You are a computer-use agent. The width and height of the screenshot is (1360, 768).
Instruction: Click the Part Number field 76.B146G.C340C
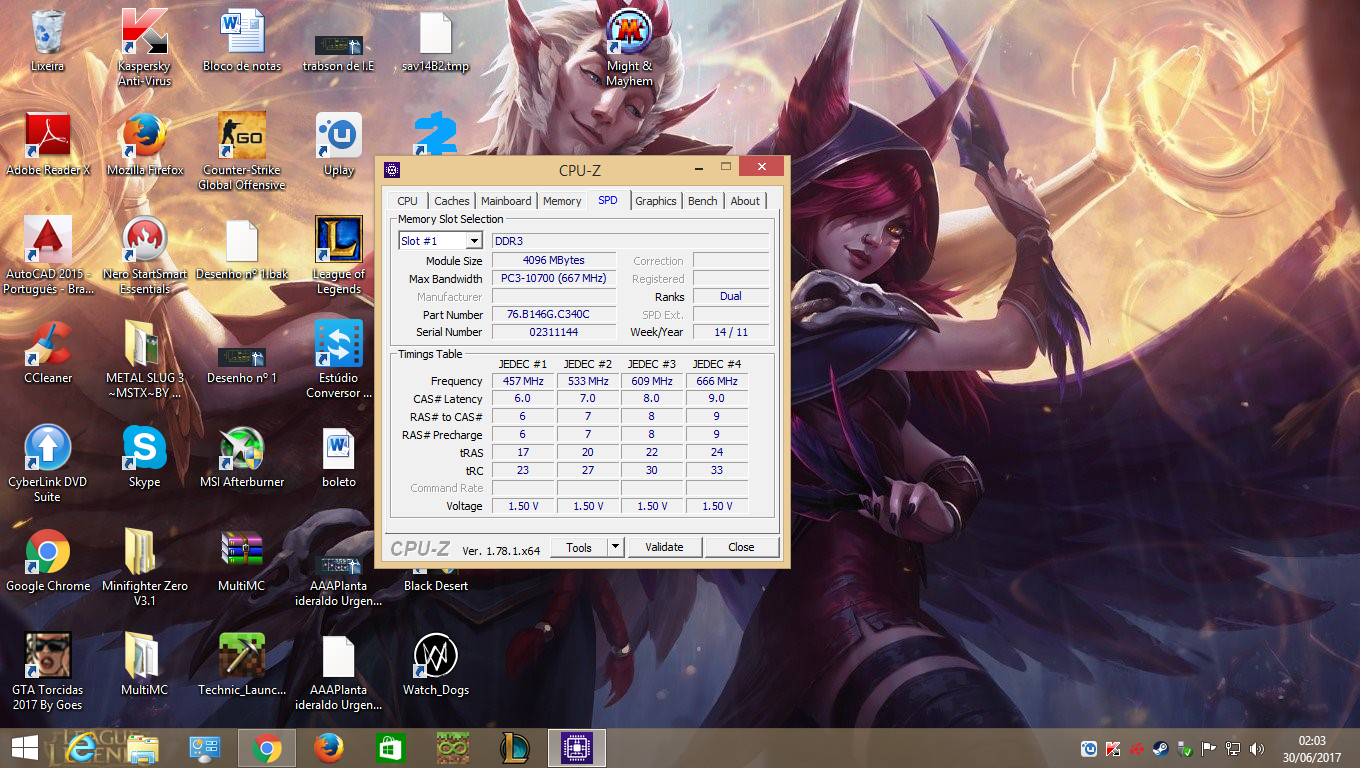point(554,314)
